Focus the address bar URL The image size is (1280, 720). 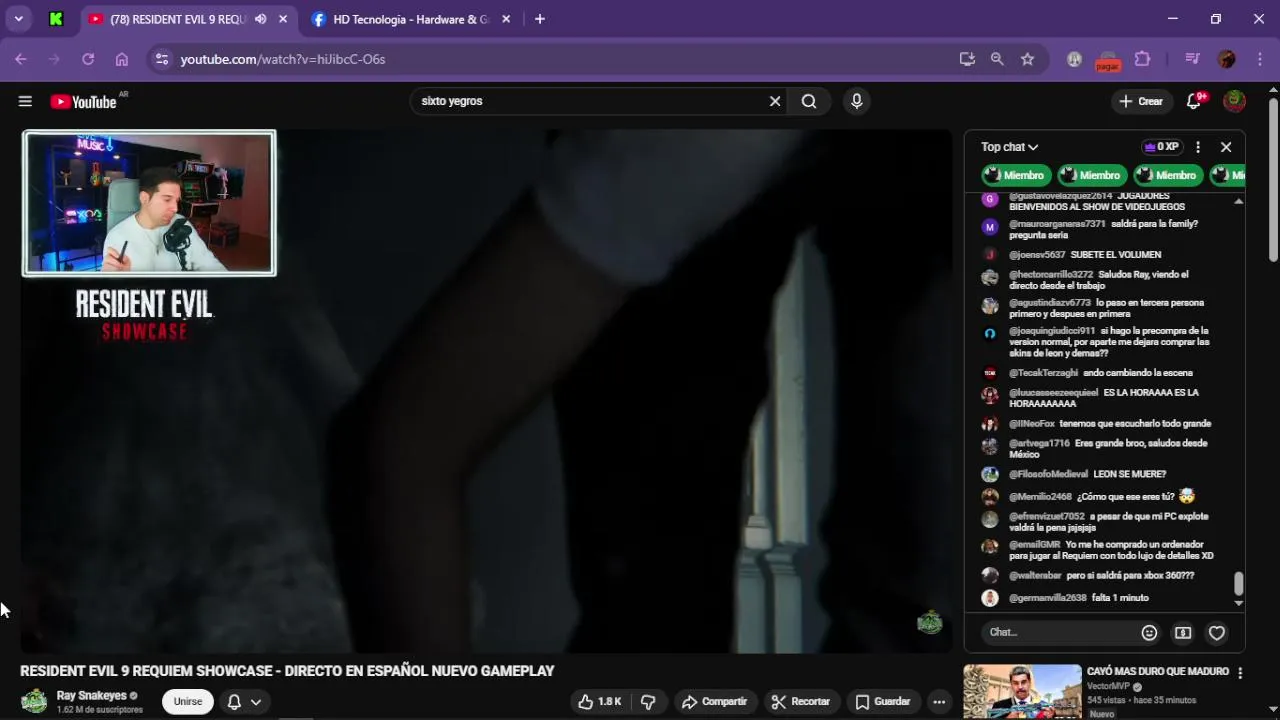click(283, 59)
